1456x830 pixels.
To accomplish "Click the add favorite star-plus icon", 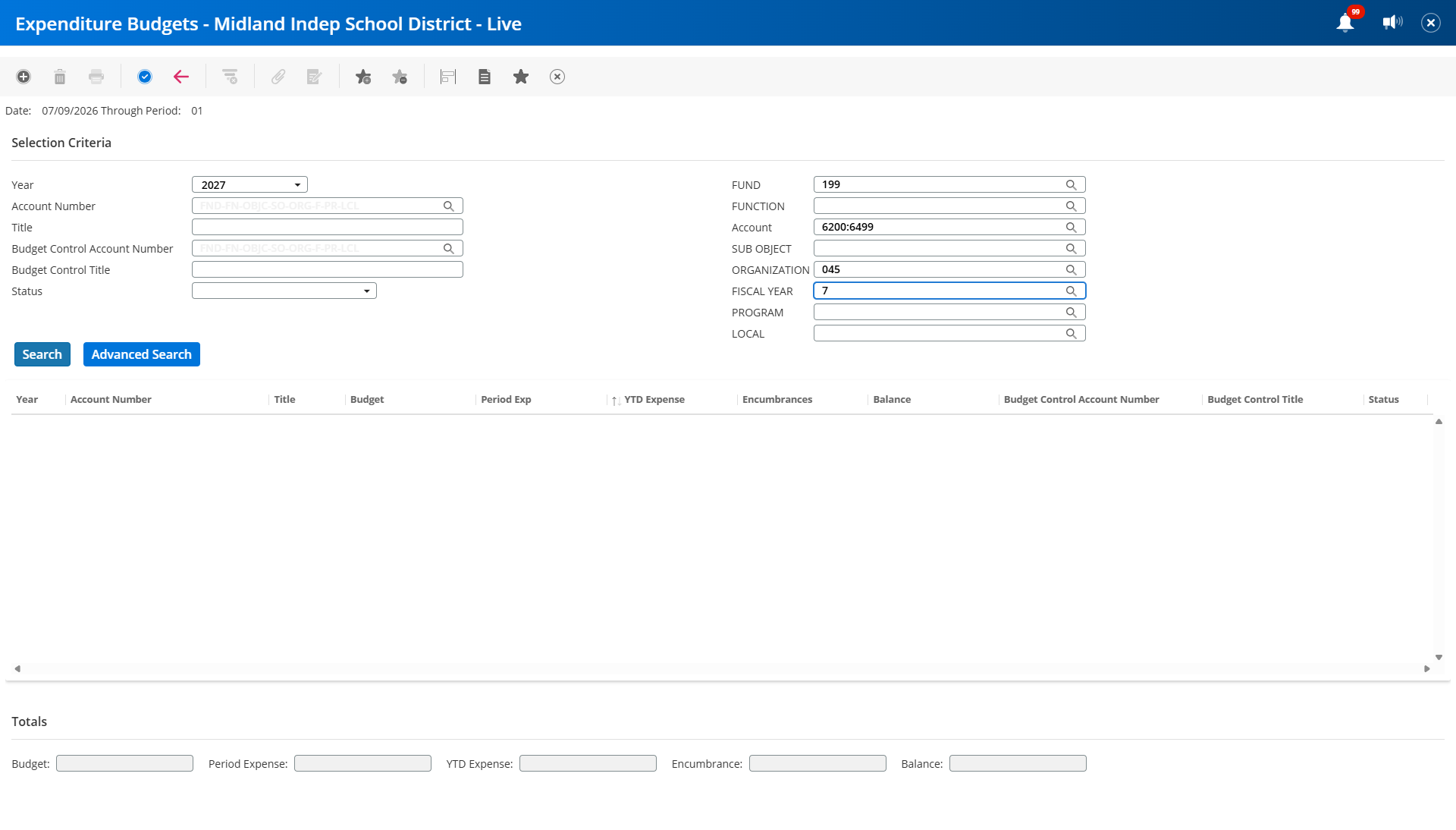I will [x=363, y=77].
